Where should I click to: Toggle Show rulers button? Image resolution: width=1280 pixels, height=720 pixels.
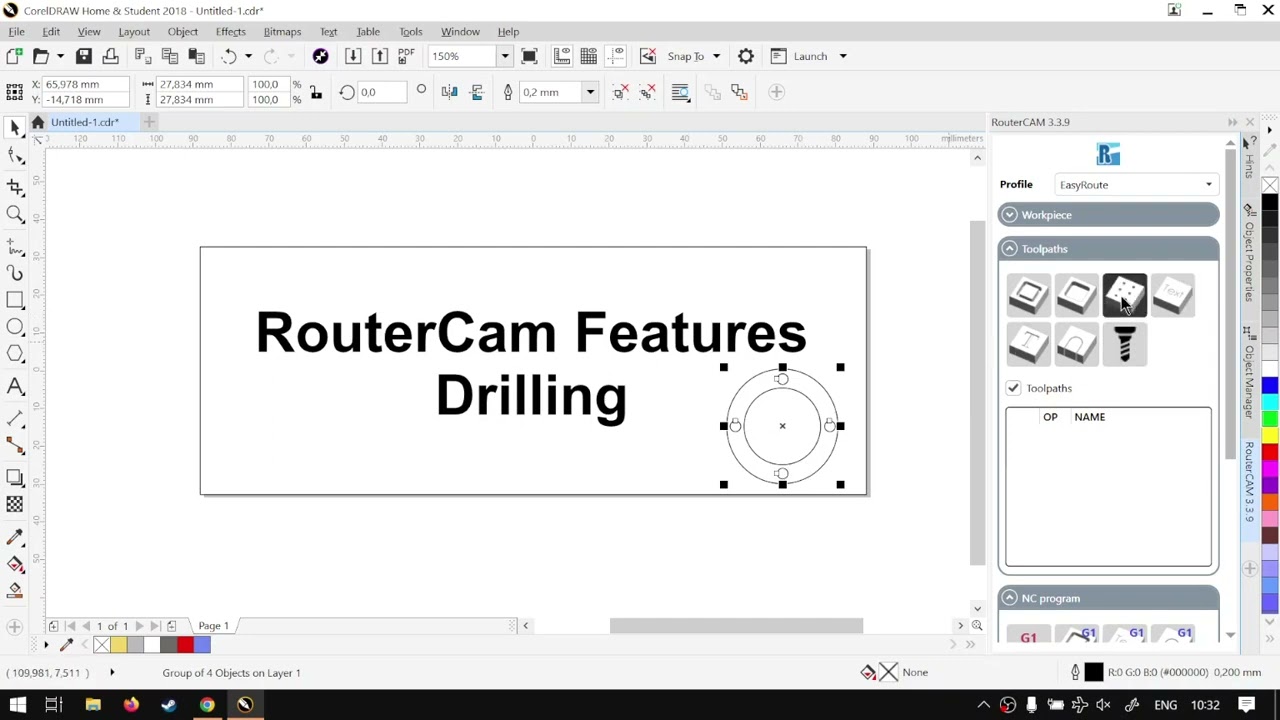pos(562,56)
